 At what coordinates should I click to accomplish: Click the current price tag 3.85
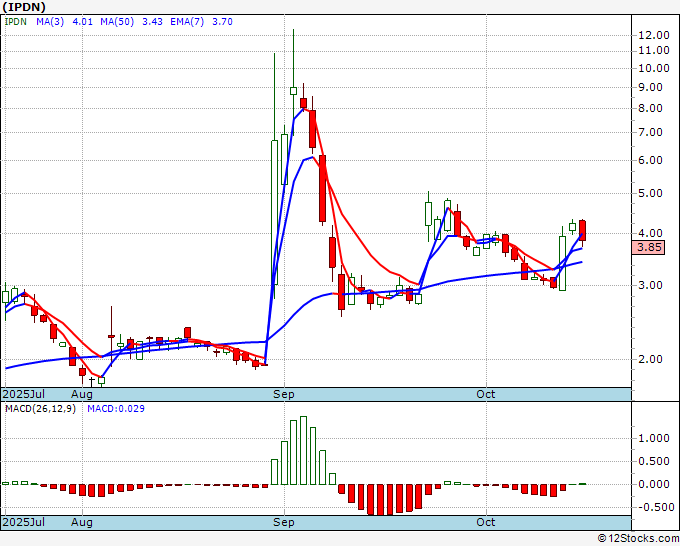pos(649,248)
